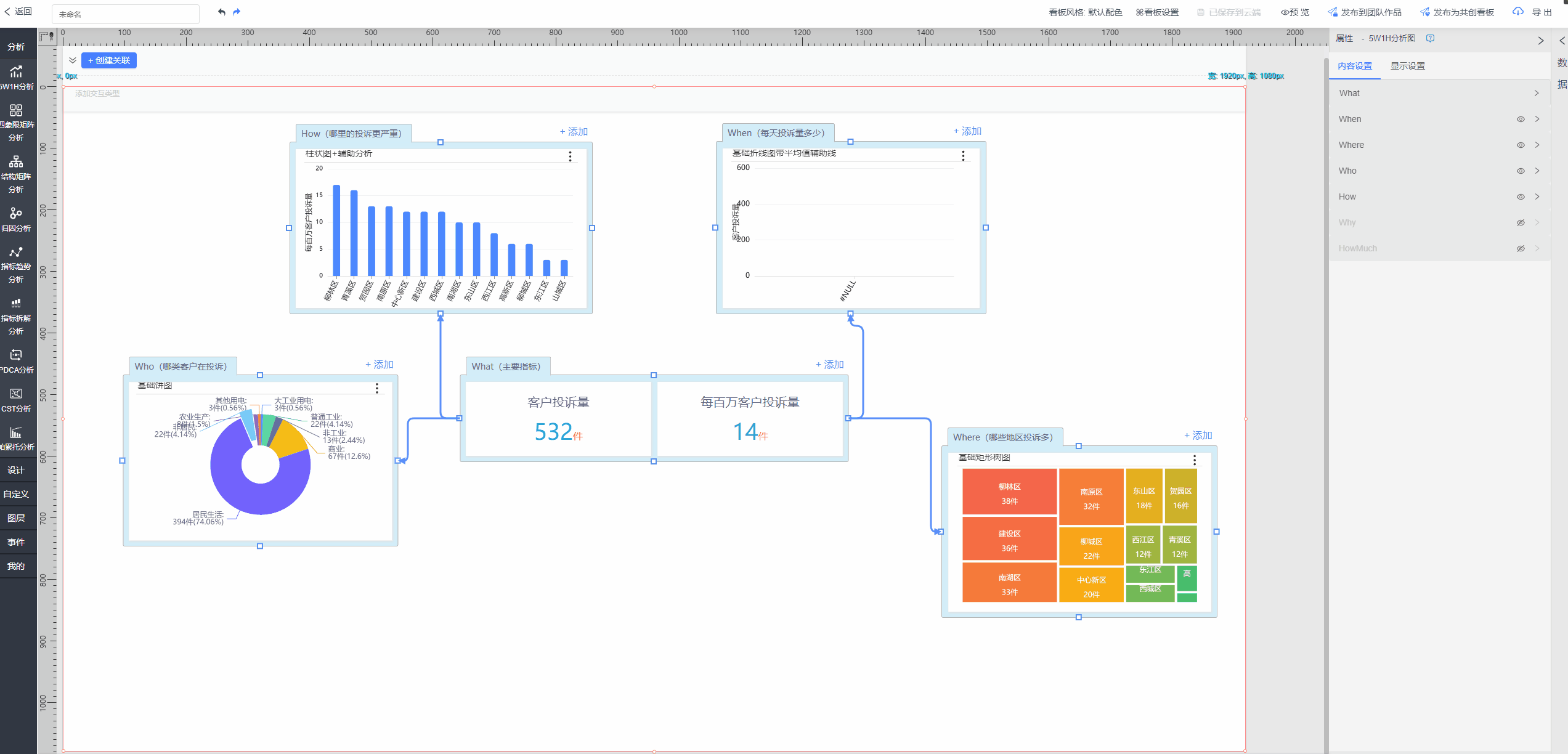Expand the What row chevron
1568x754 pixels.
(x=1537, y=93)
